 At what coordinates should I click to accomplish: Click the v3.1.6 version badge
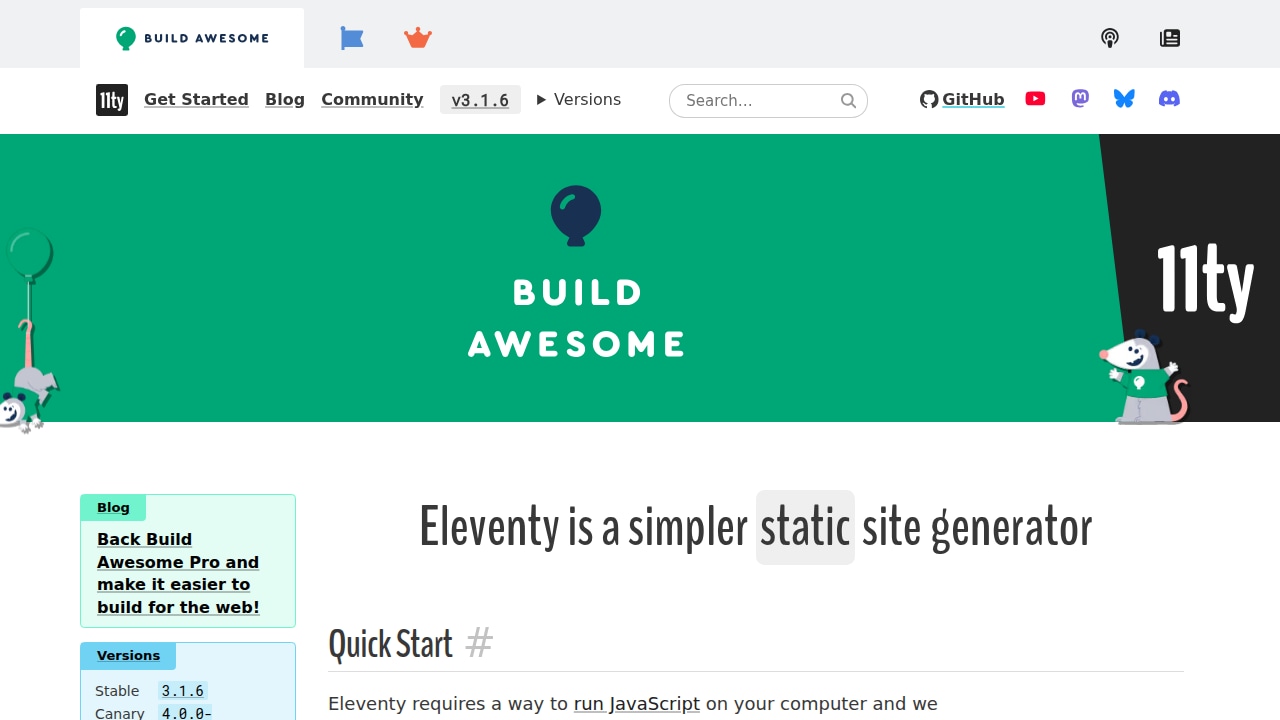point(480,100)
